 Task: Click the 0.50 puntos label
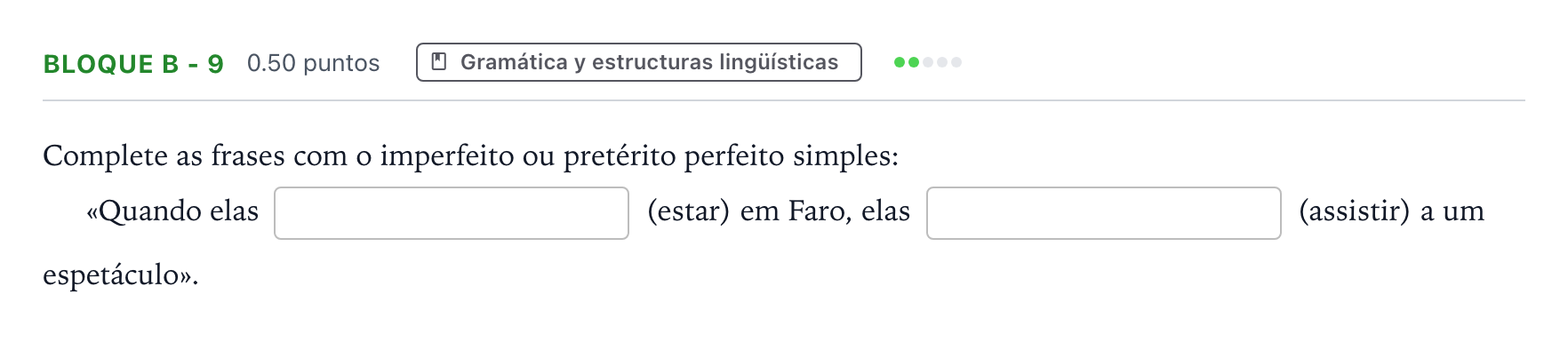[x=314, y=63]
